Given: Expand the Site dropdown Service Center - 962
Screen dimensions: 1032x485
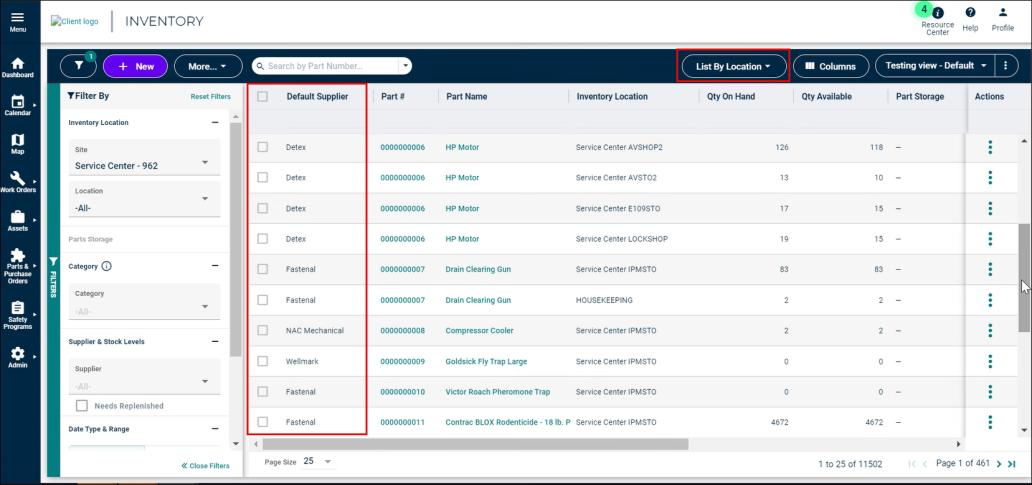Looking at the screenshot, I should tap(143, 158).
